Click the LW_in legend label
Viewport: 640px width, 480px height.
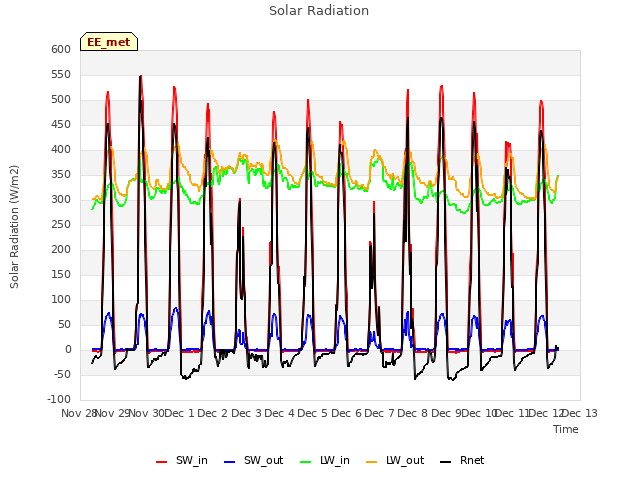[x=335, y=460]
